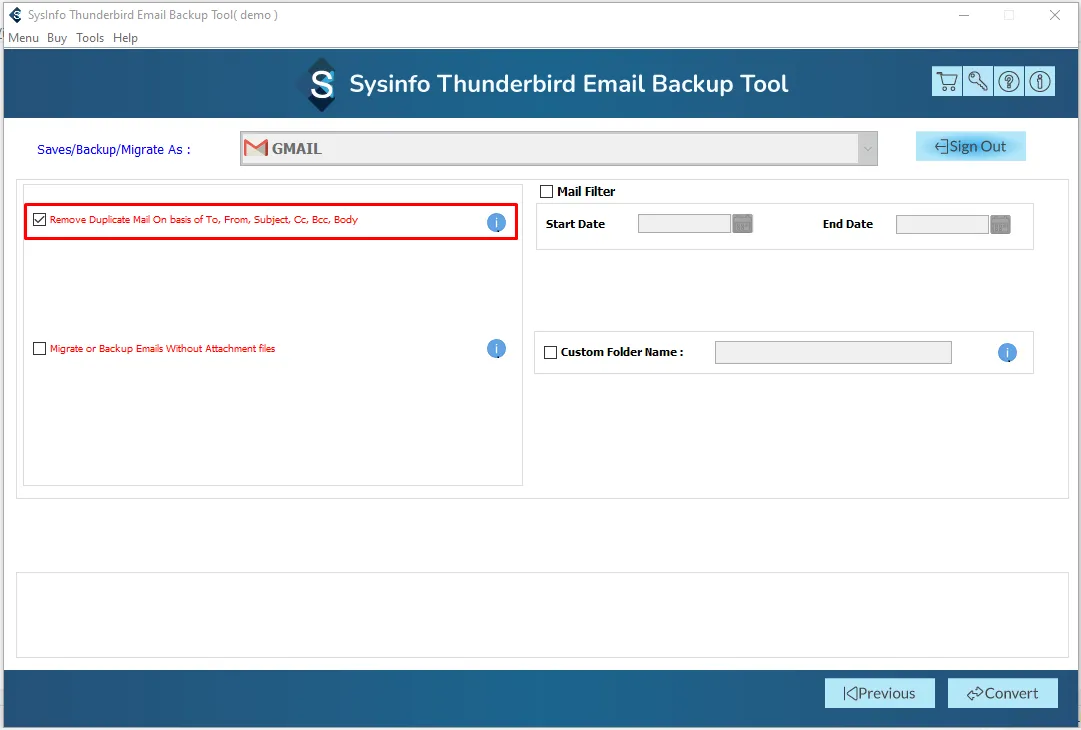Open the Menu menu
This screenshot has width=1081, height=730.
23,38
